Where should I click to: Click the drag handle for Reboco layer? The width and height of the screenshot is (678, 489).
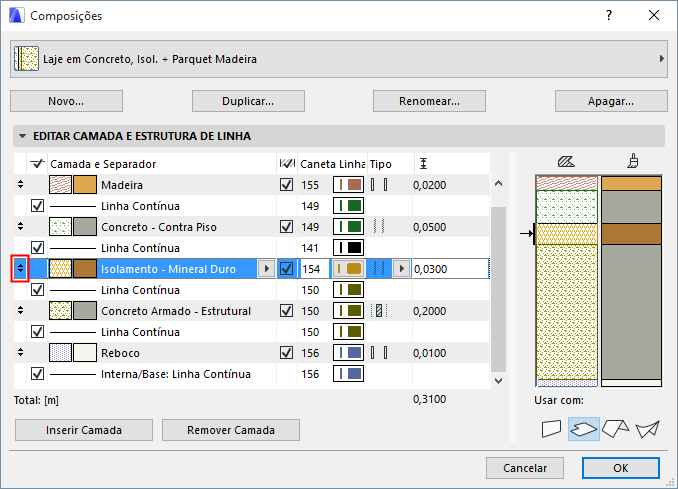[x=20, y=352]
